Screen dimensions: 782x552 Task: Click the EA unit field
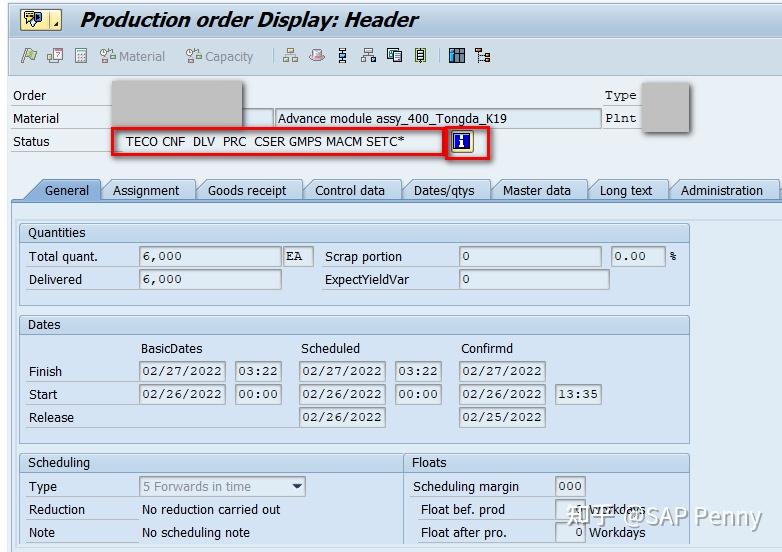coord(298,256)
